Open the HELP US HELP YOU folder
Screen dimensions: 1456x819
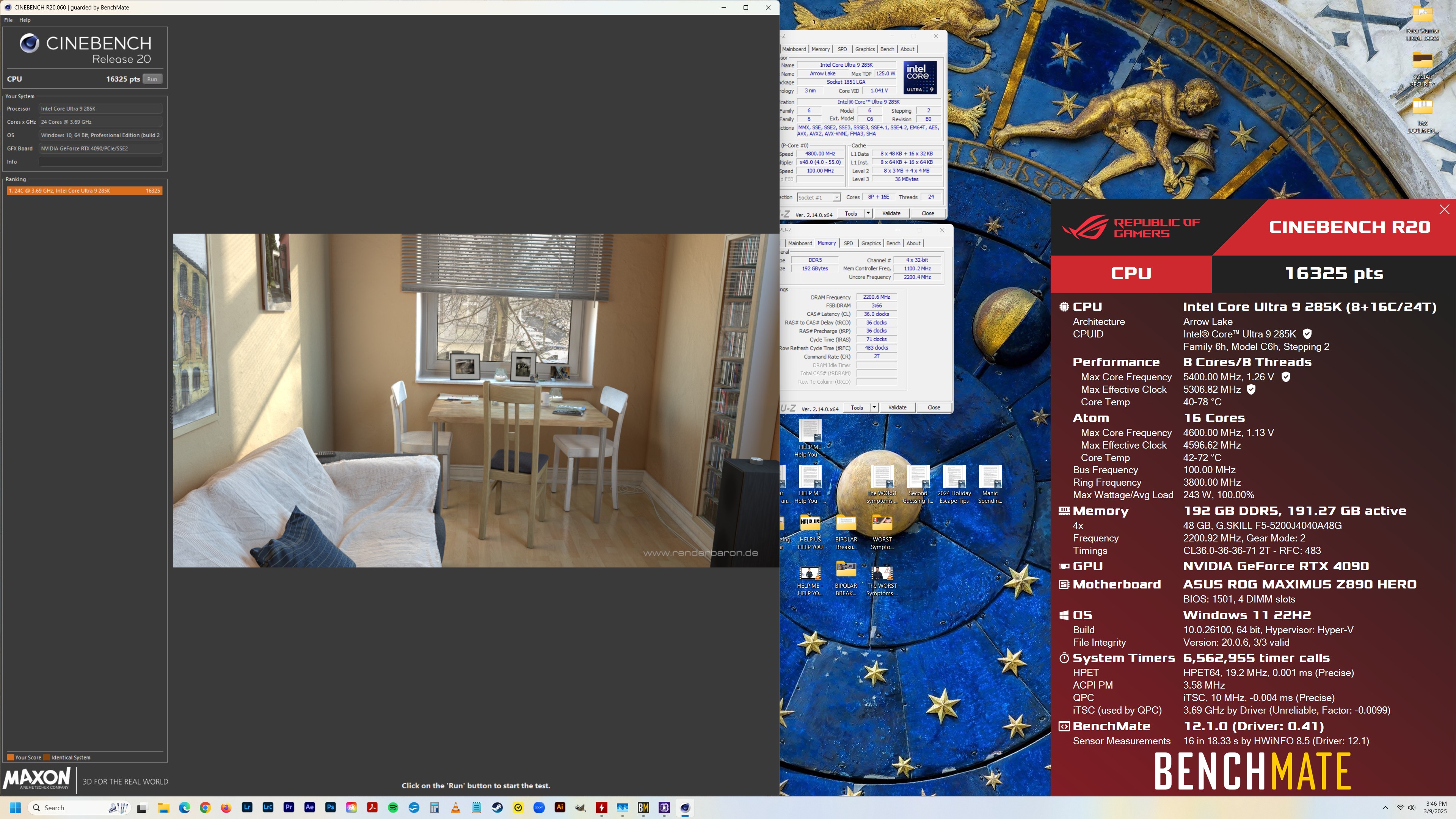[810, 531]
